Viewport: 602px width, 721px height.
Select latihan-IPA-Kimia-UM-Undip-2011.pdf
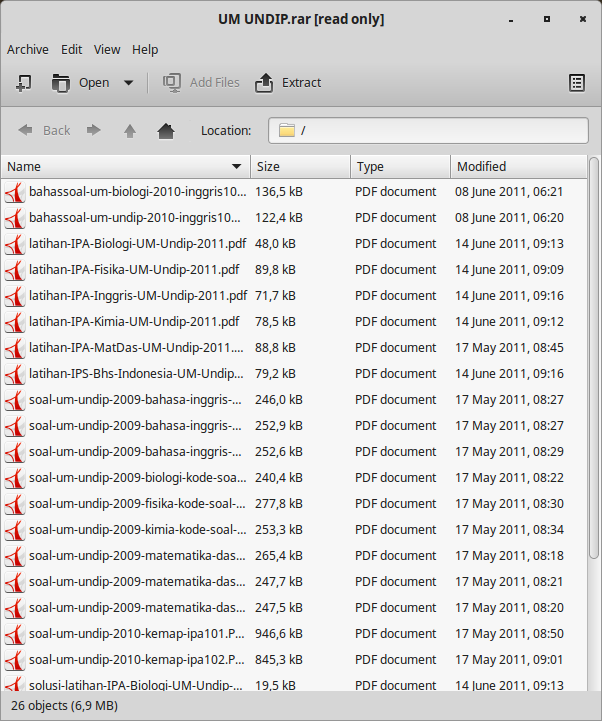pos(294,321)
